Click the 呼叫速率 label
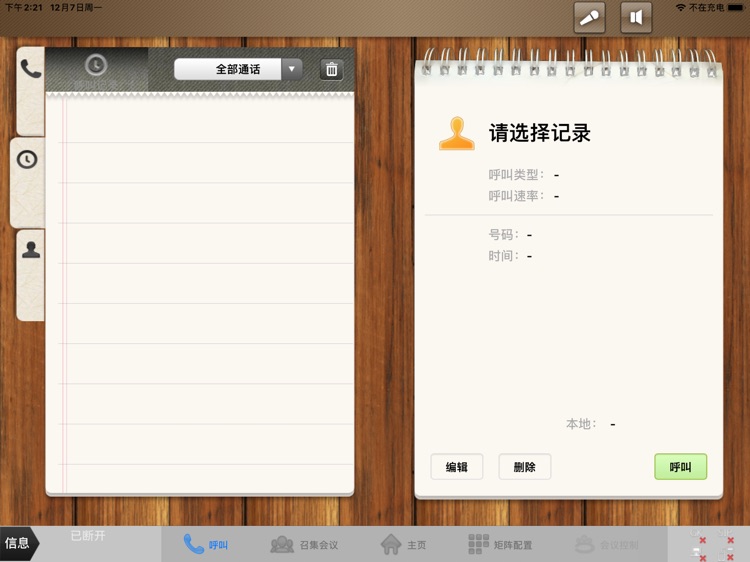Image resolution: width=750 pixels, height=562 pixels. coord(516,196)
